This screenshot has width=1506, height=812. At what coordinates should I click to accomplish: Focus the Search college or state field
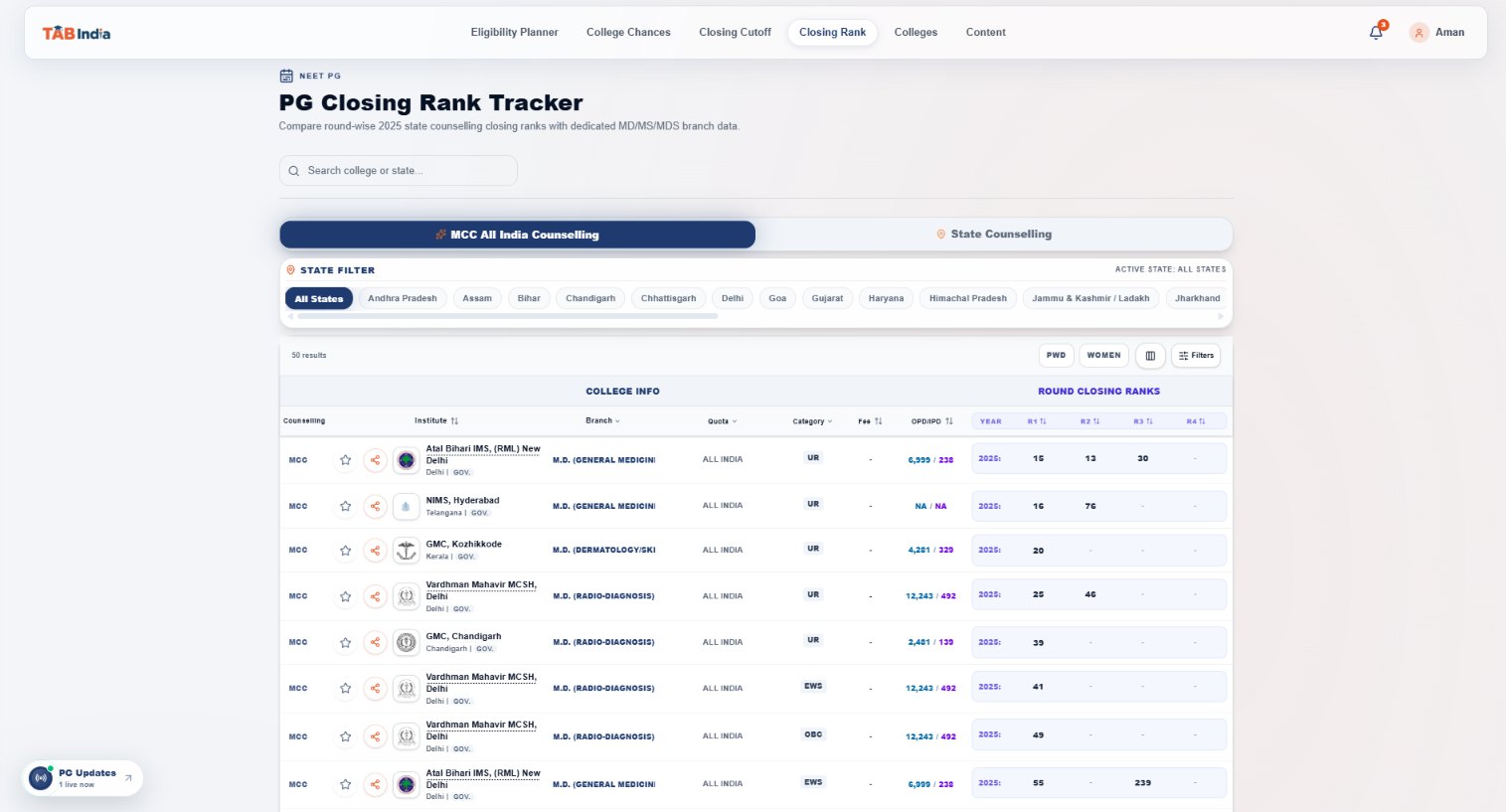[399, 171]
